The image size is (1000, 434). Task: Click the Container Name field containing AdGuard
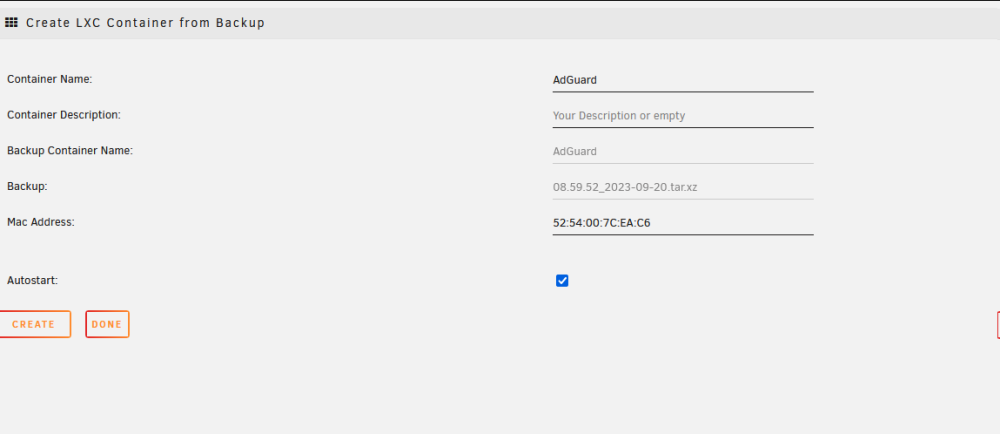click(x=682, y=80)
